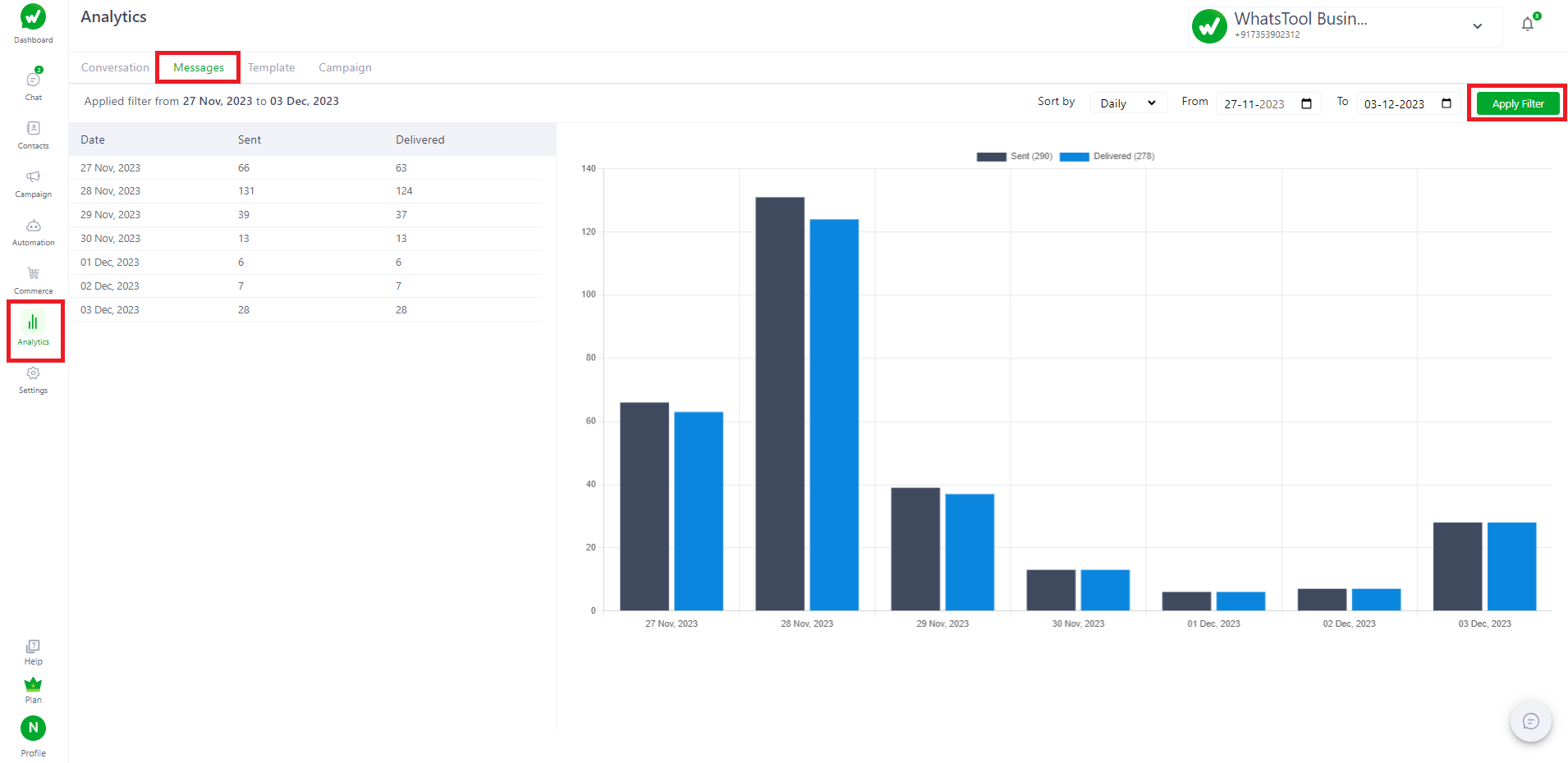Open the Help icon in sidebar
Viewport: 1568px width, 763px height.
pyautogui.click(x=33, y=646)
